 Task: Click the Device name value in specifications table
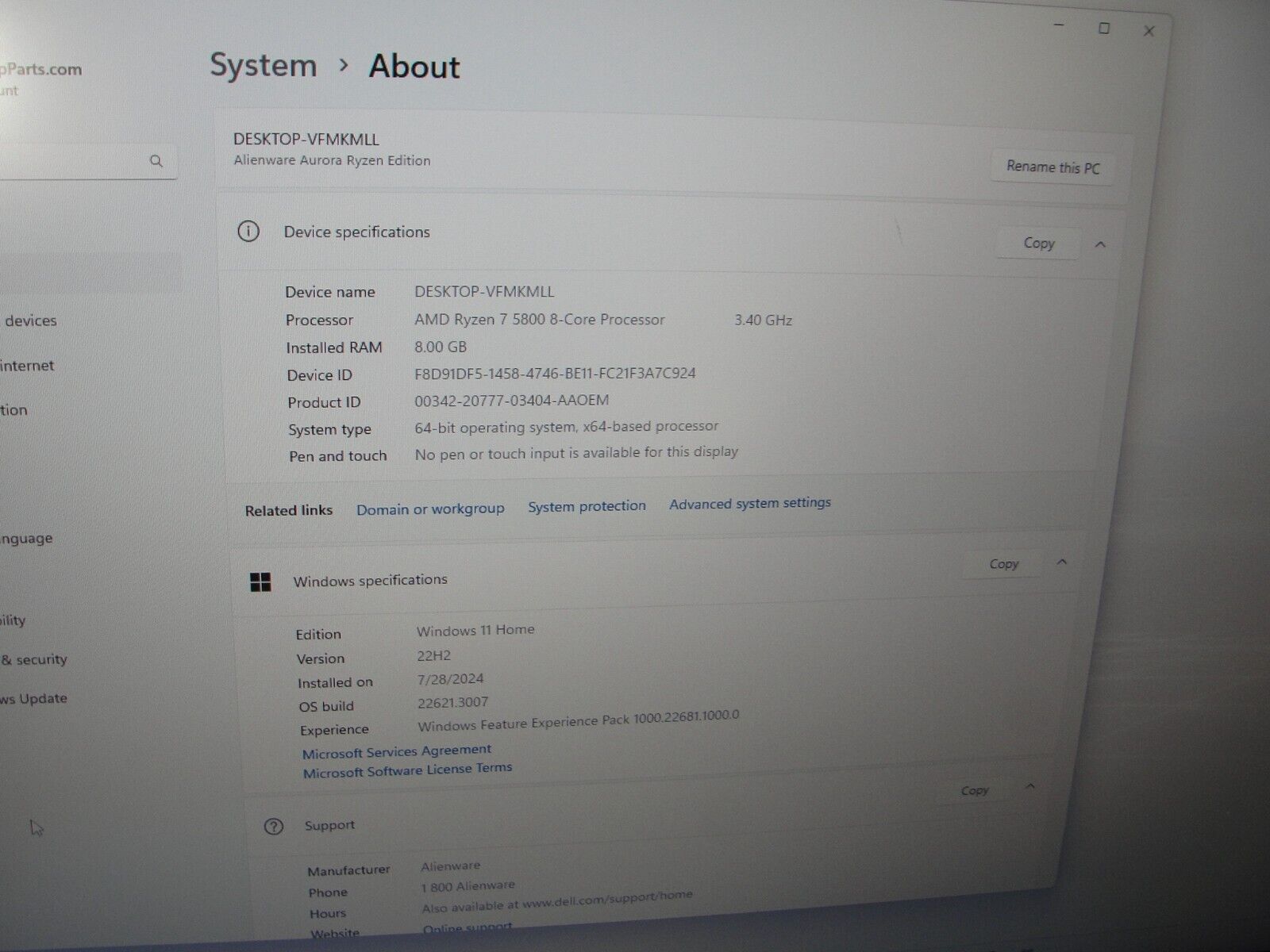pyautogui.click(x=484, y=291)
